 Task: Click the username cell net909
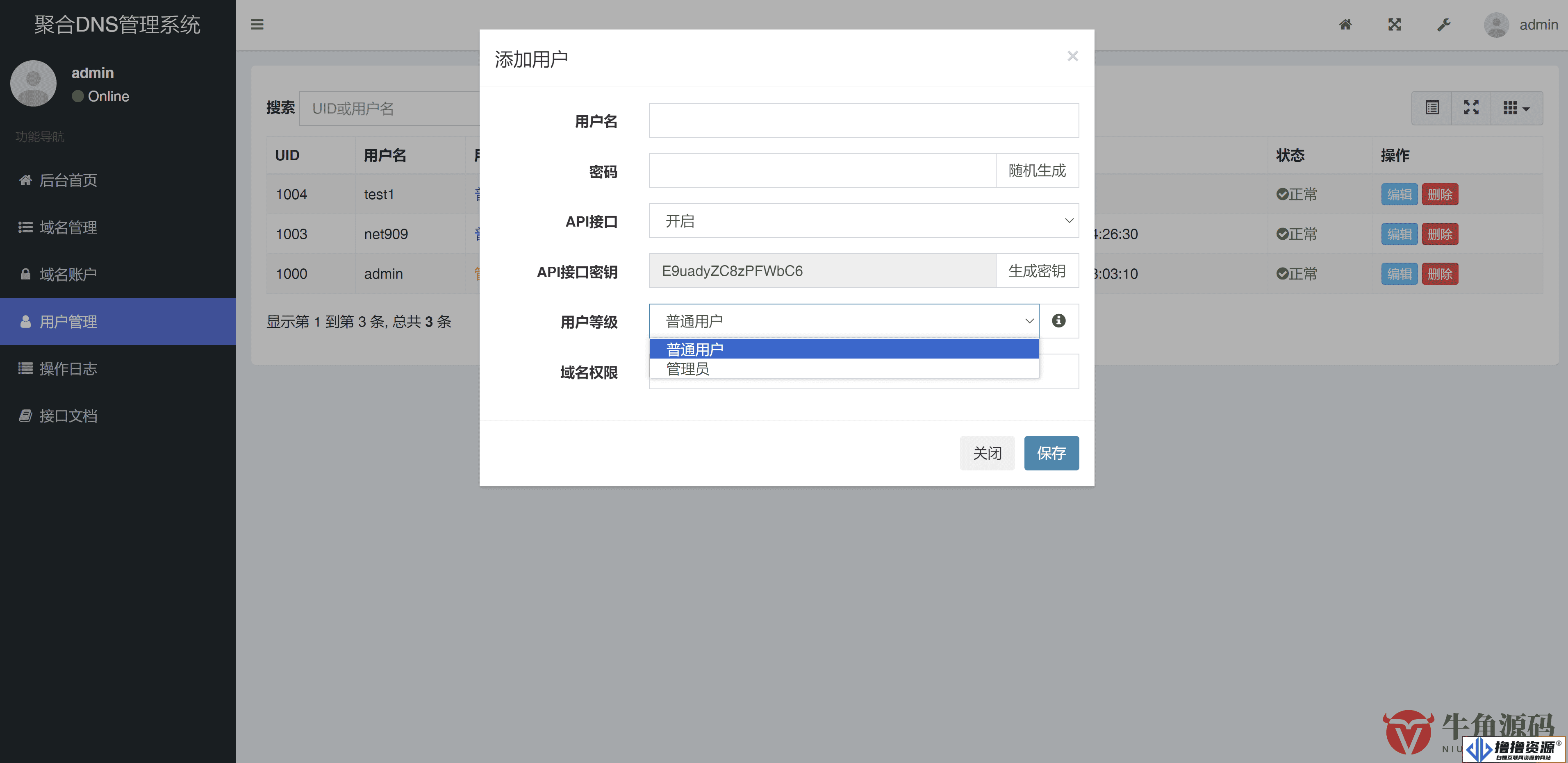pyautogui.click(x=410, y=234)
